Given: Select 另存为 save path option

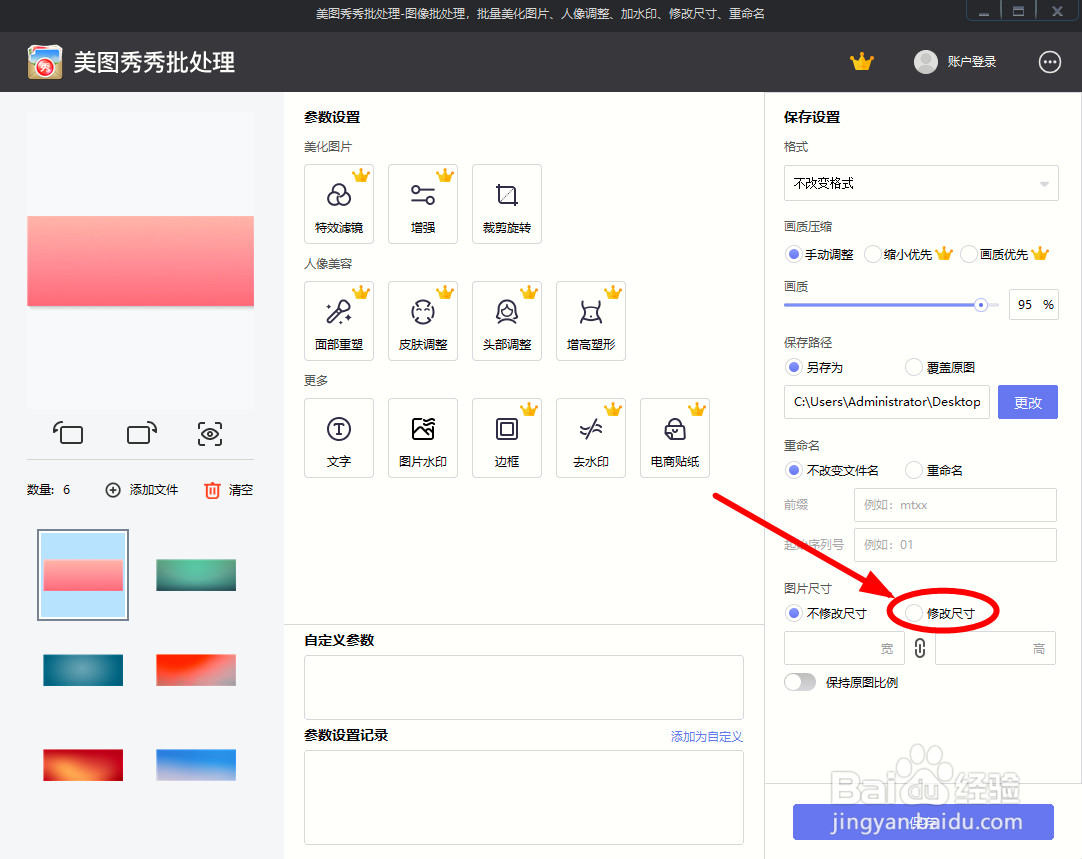Looking at the screenshot, I should (815, 367).
